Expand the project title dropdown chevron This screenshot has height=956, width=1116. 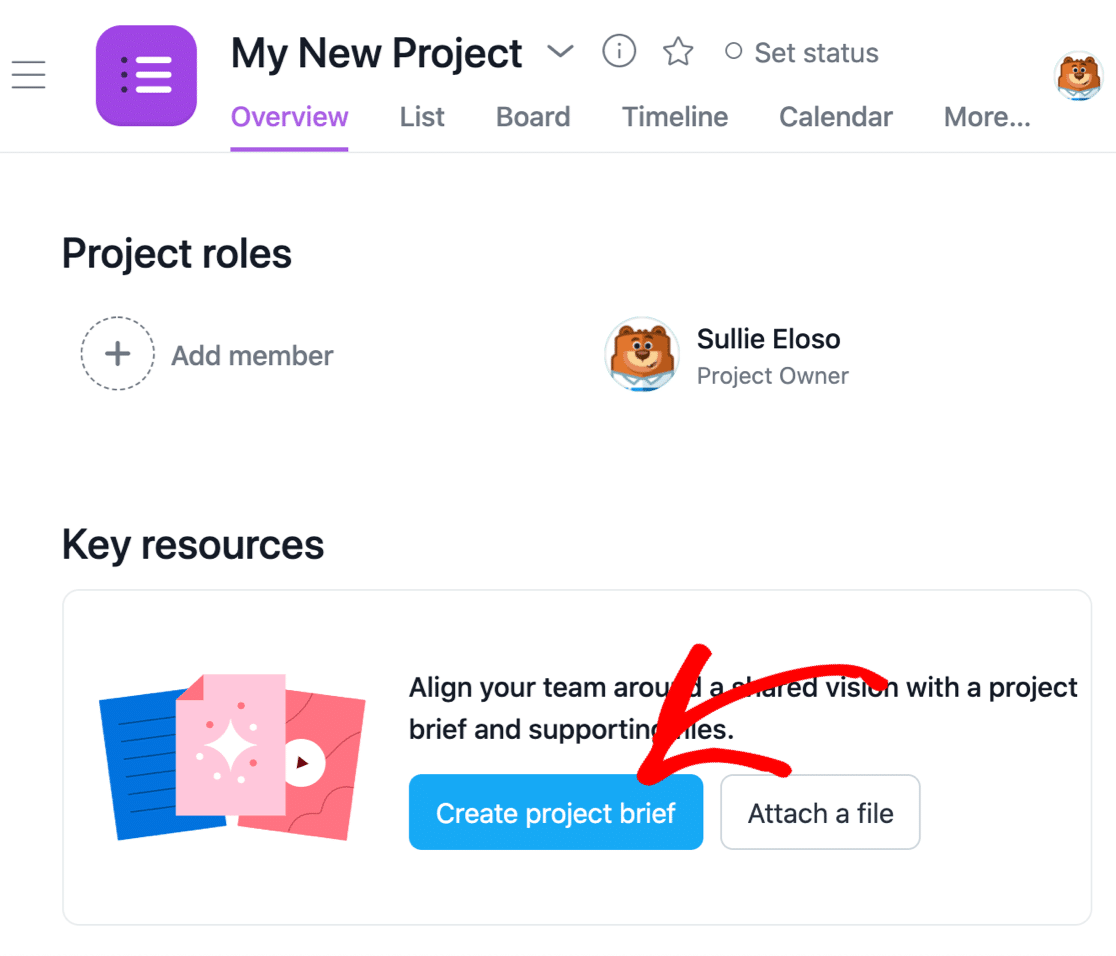click(561, 51)
